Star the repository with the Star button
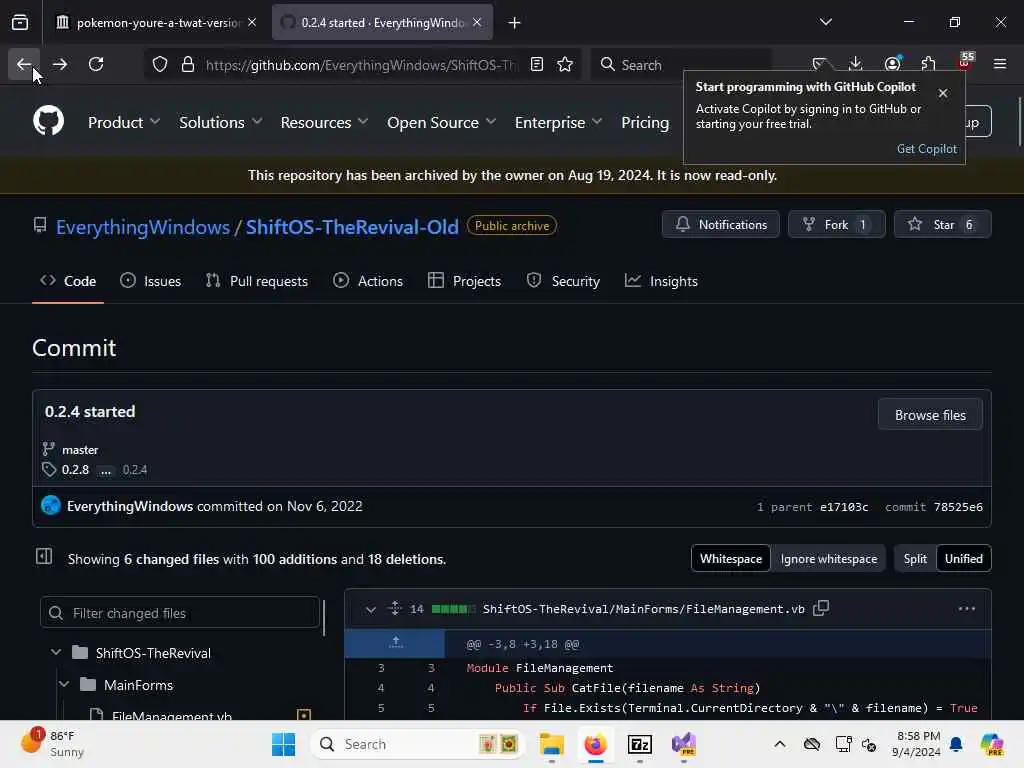 942,225
